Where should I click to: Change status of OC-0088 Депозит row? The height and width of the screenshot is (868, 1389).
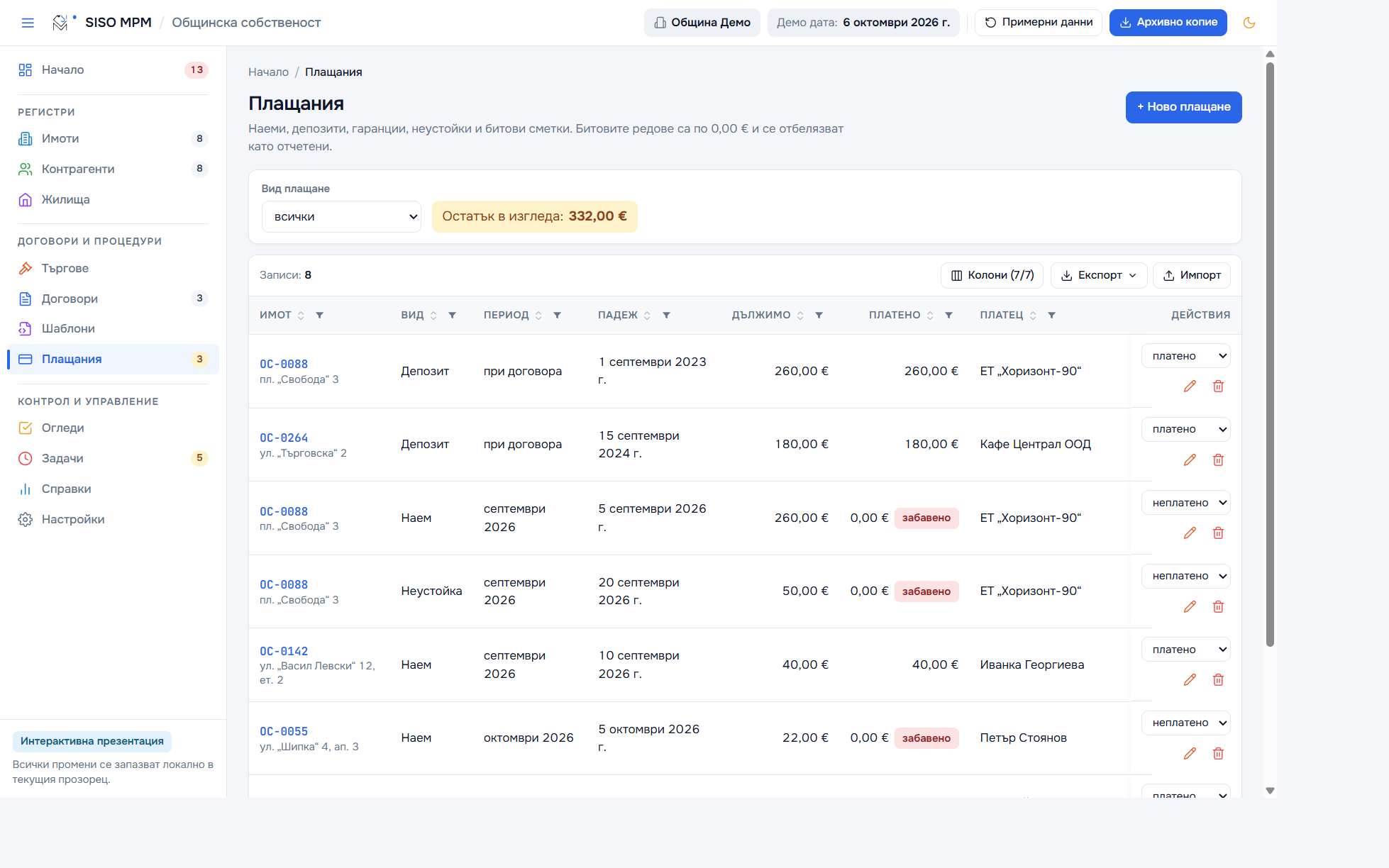(x=1185, y=356)
